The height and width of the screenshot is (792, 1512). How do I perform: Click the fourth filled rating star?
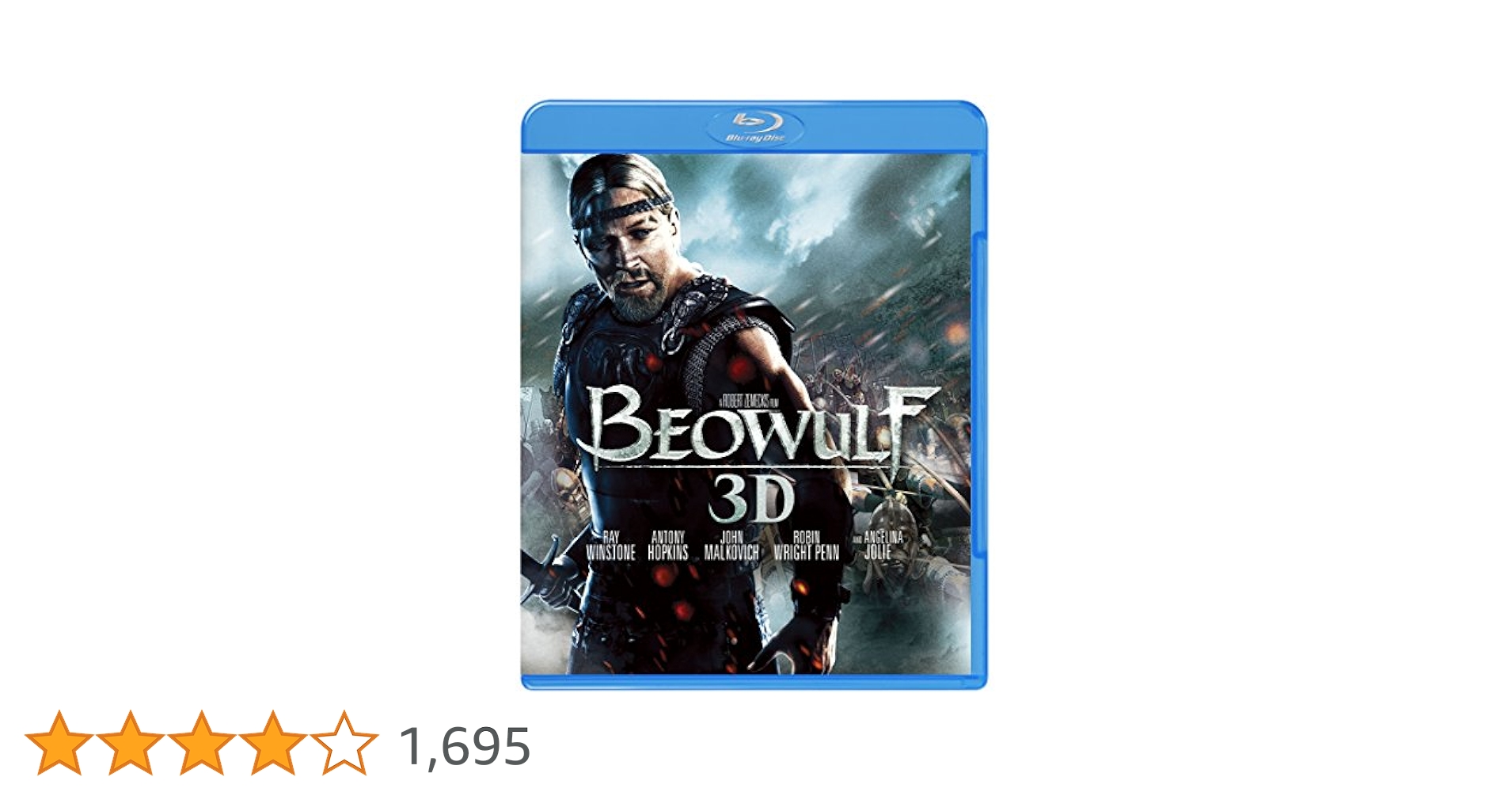[273, 743]
